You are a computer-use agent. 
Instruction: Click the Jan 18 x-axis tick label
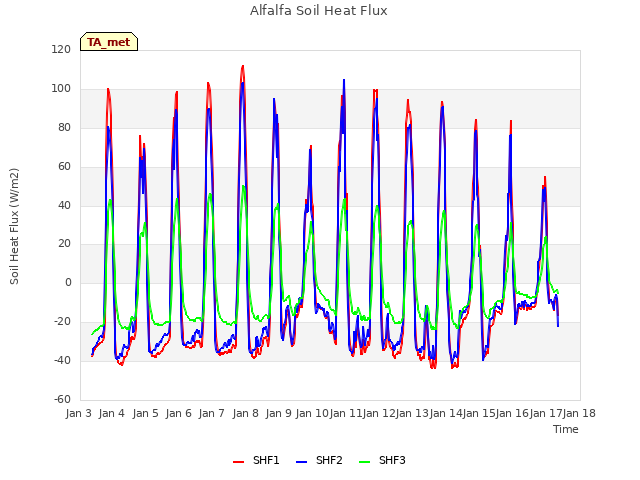579,413
